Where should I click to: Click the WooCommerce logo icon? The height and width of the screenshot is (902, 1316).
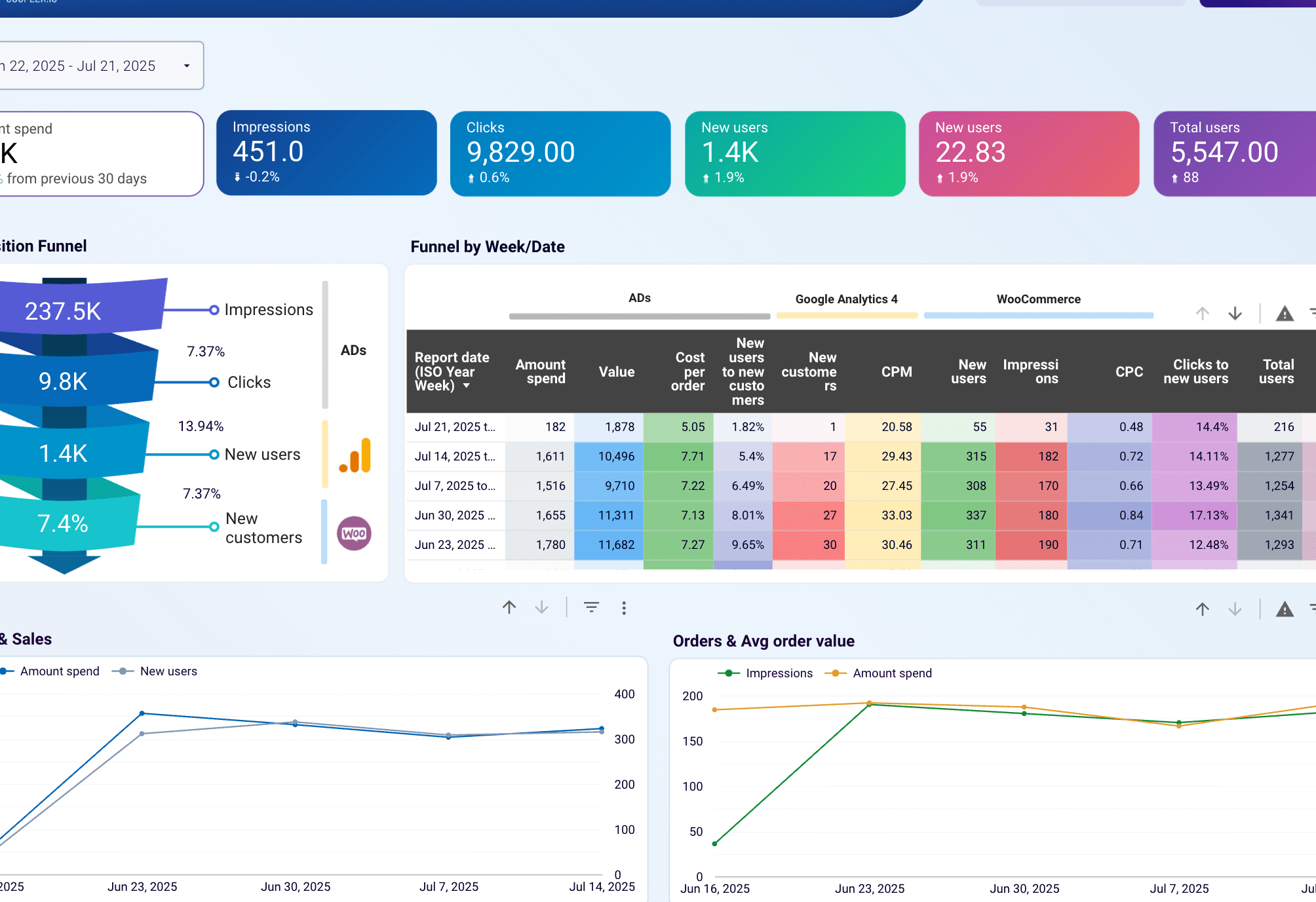tap(354, 533)
